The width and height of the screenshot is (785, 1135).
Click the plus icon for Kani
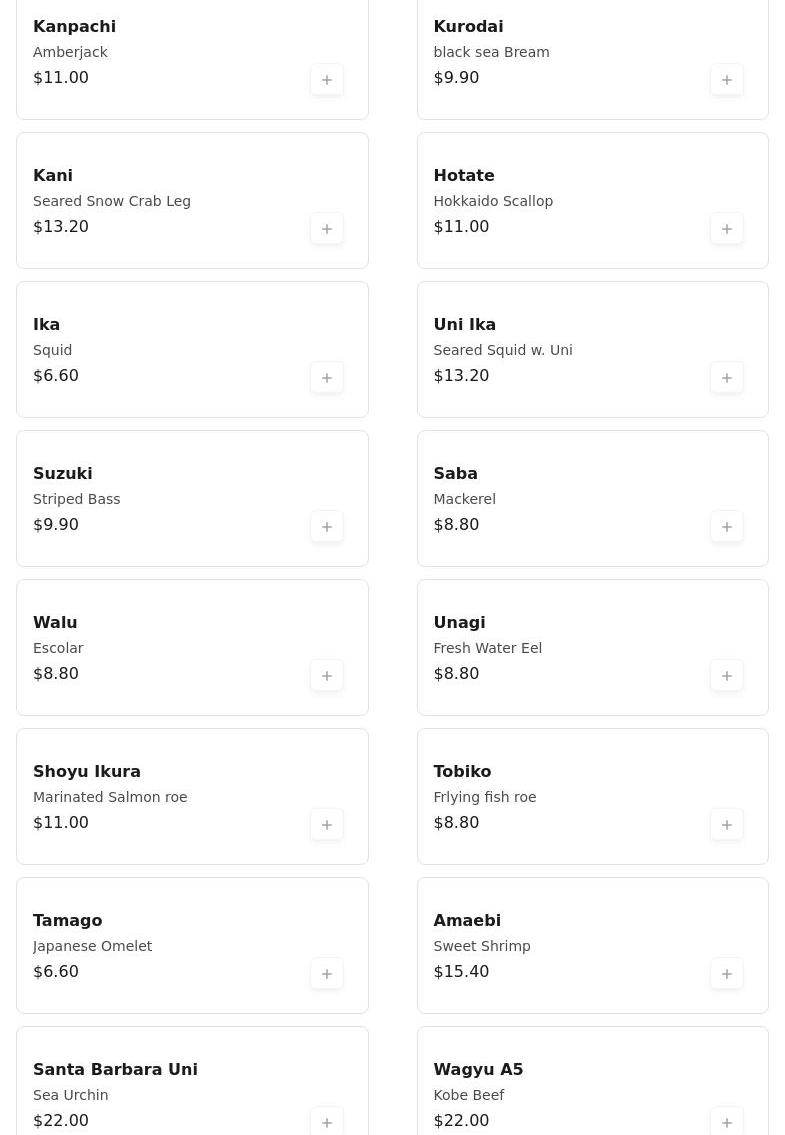pyautogui.click(x=327, y=229)
